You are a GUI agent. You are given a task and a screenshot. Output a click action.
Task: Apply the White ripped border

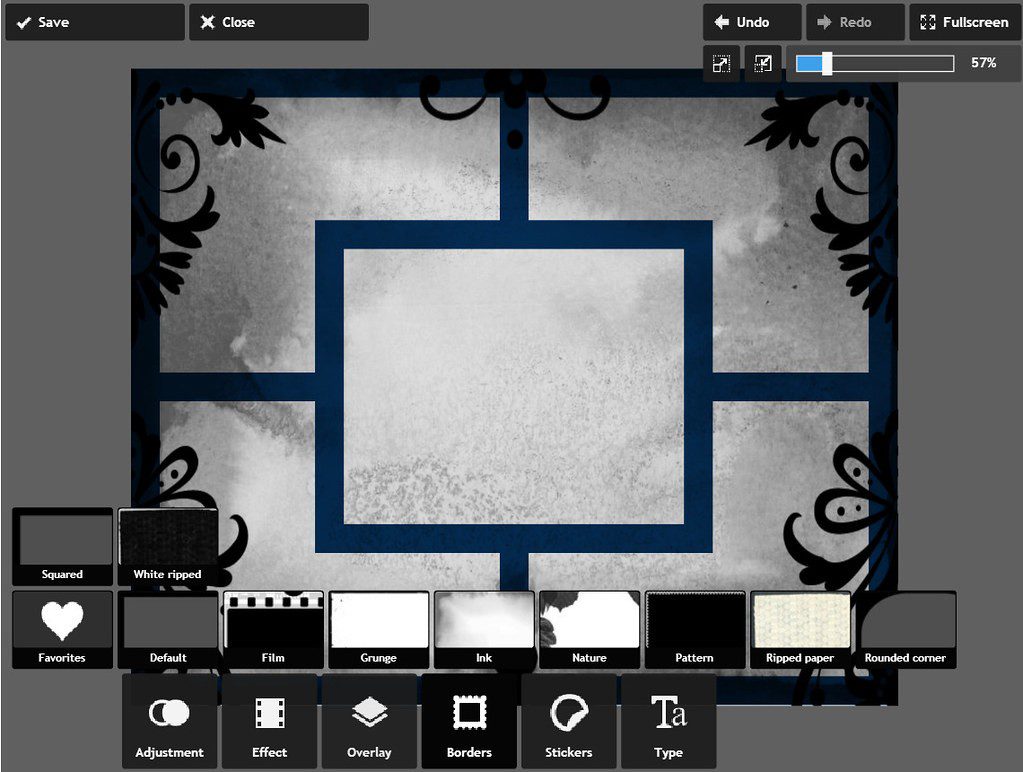pos(168,546)
